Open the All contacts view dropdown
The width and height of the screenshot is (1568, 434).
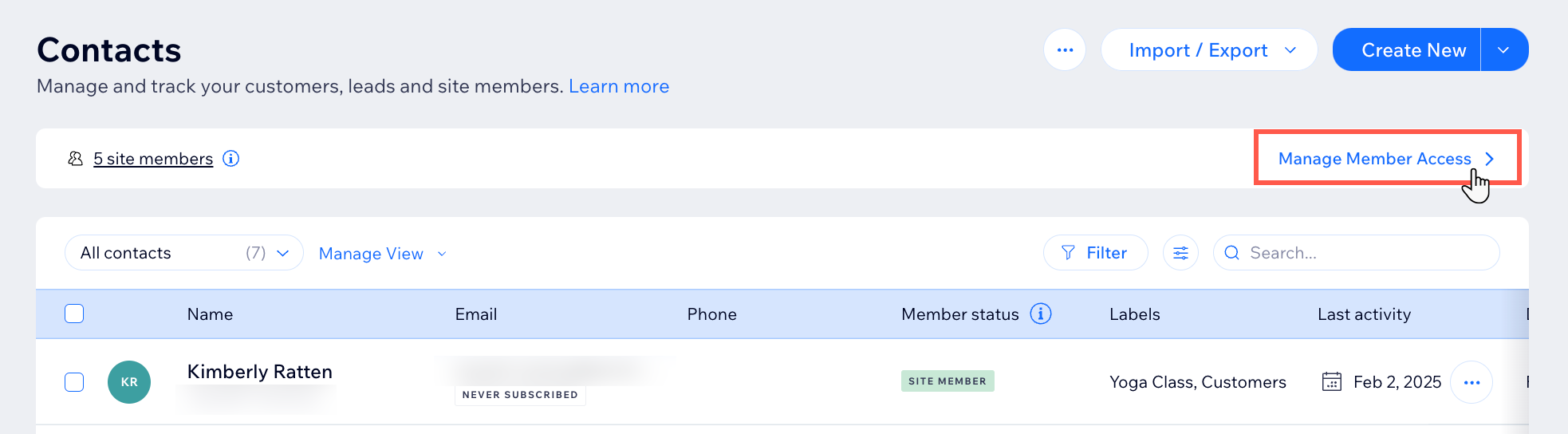click(184, 253)
